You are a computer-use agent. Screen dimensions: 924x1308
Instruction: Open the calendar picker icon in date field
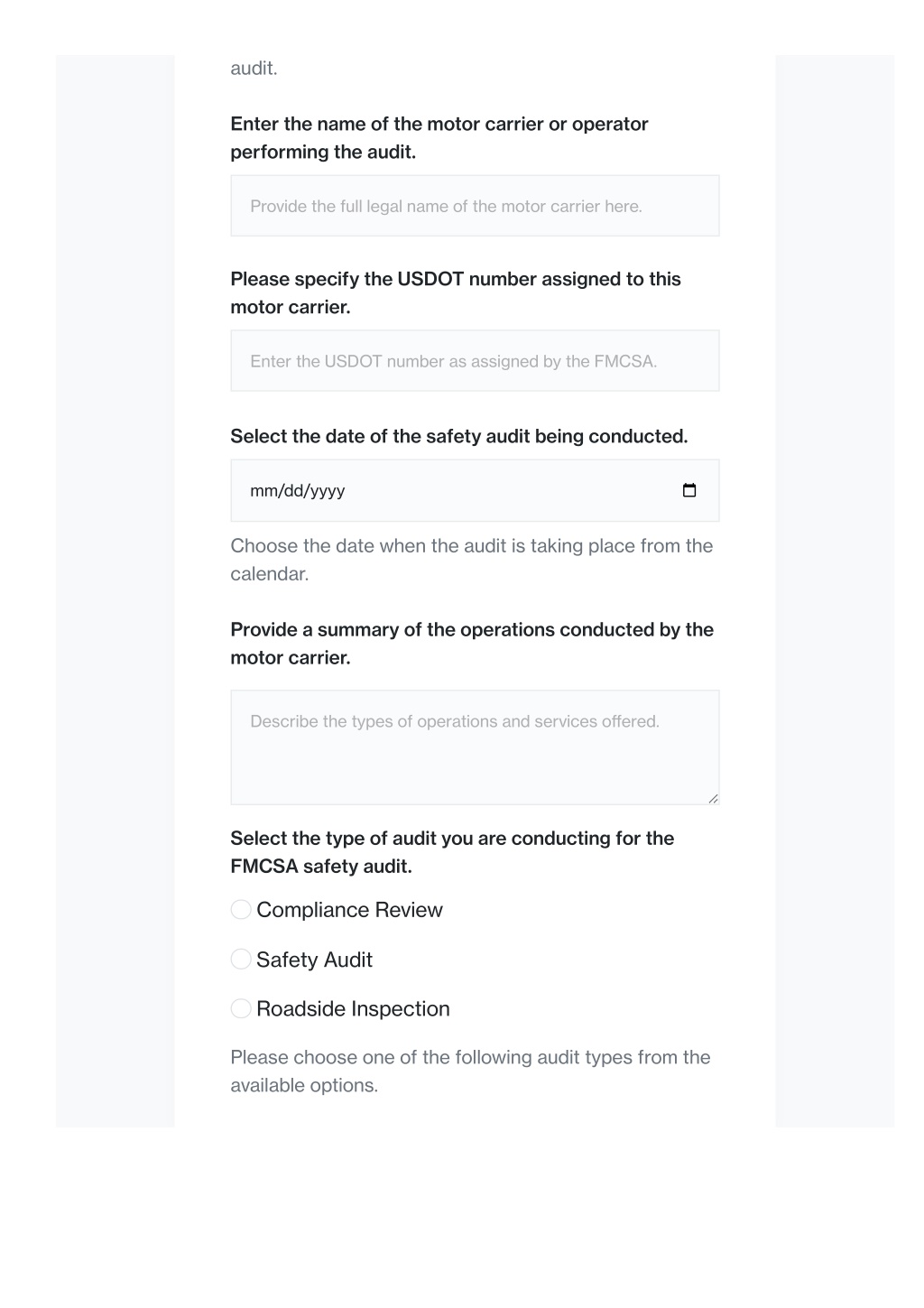pos(689,490)
